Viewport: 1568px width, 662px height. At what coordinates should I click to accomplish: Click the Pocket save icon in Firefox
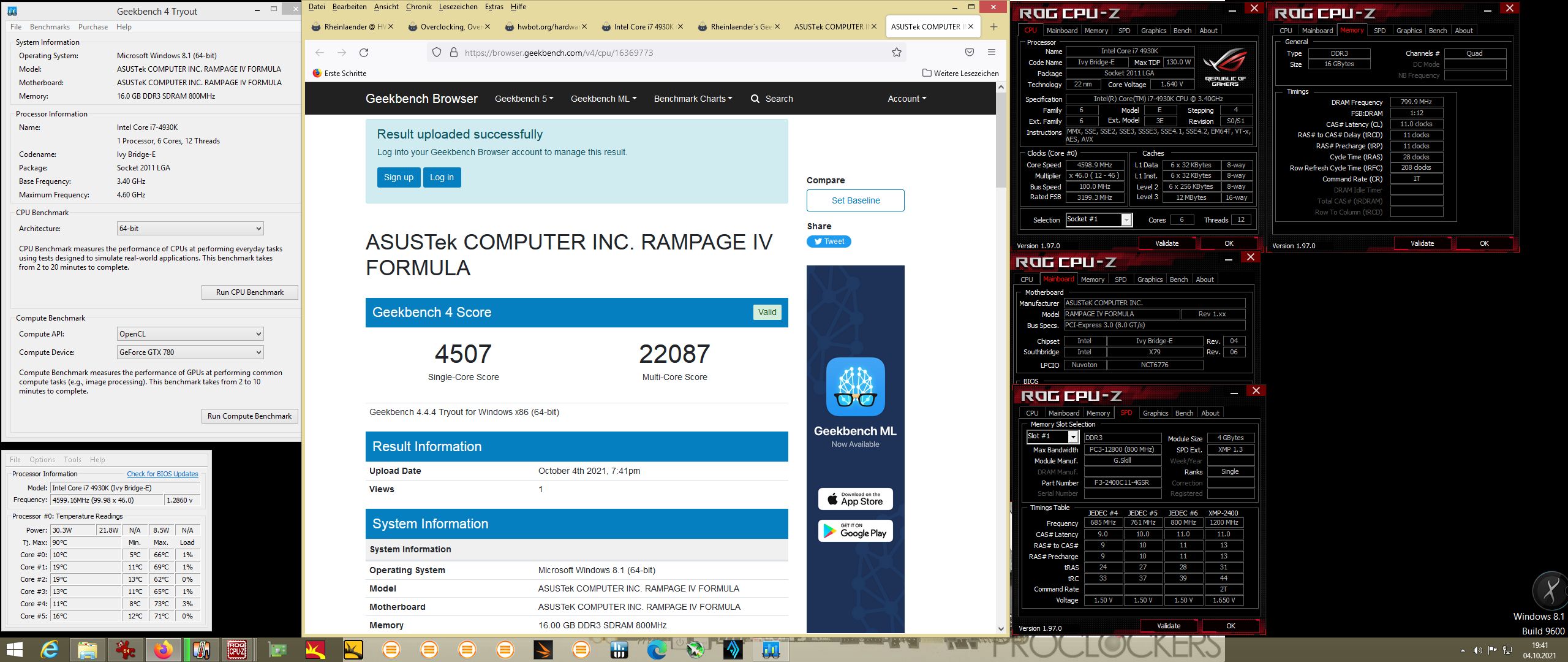tap(970, 53)
